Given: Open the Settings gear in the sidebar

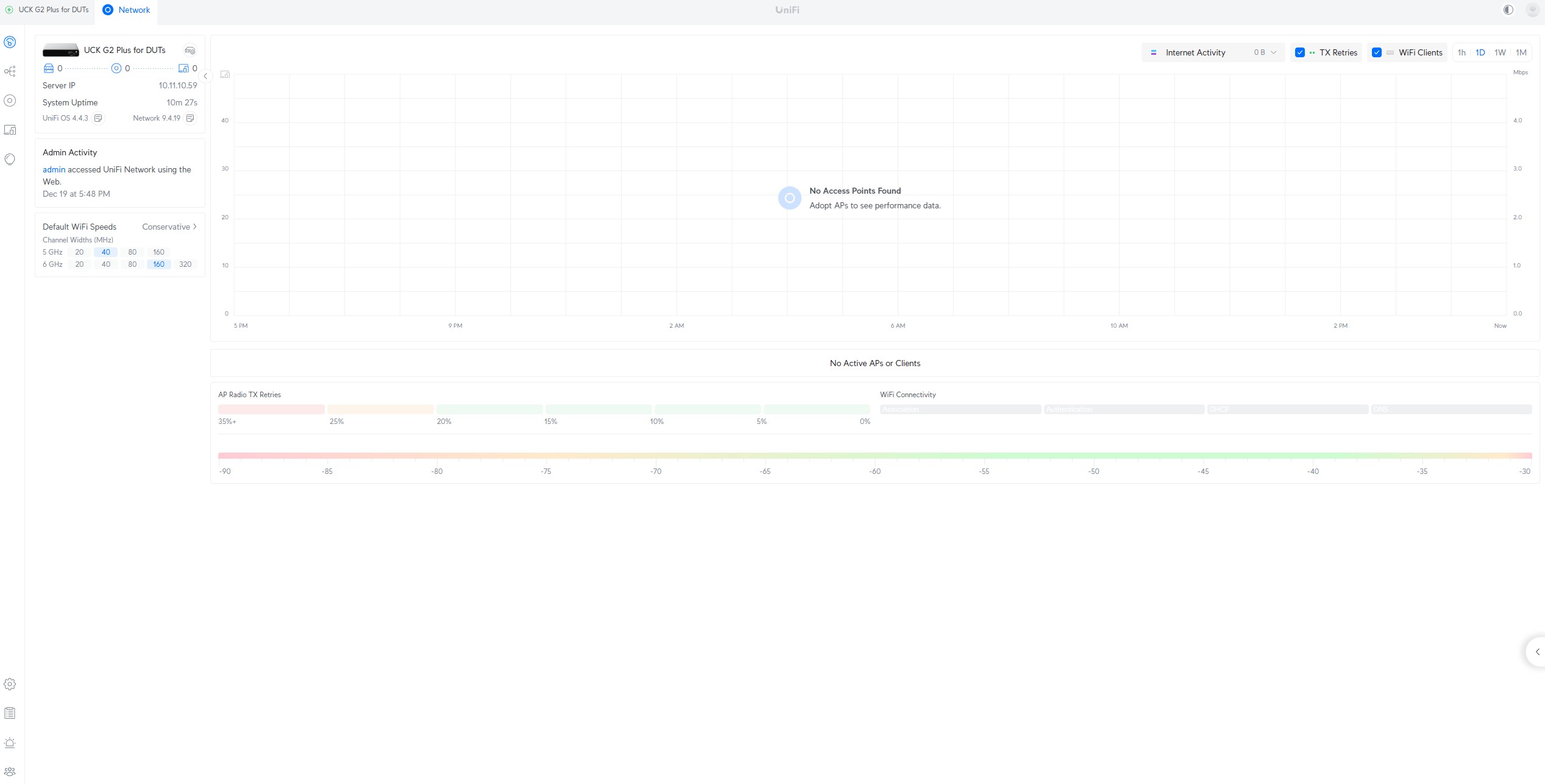Looking at the screenshot, I should 10,684.
